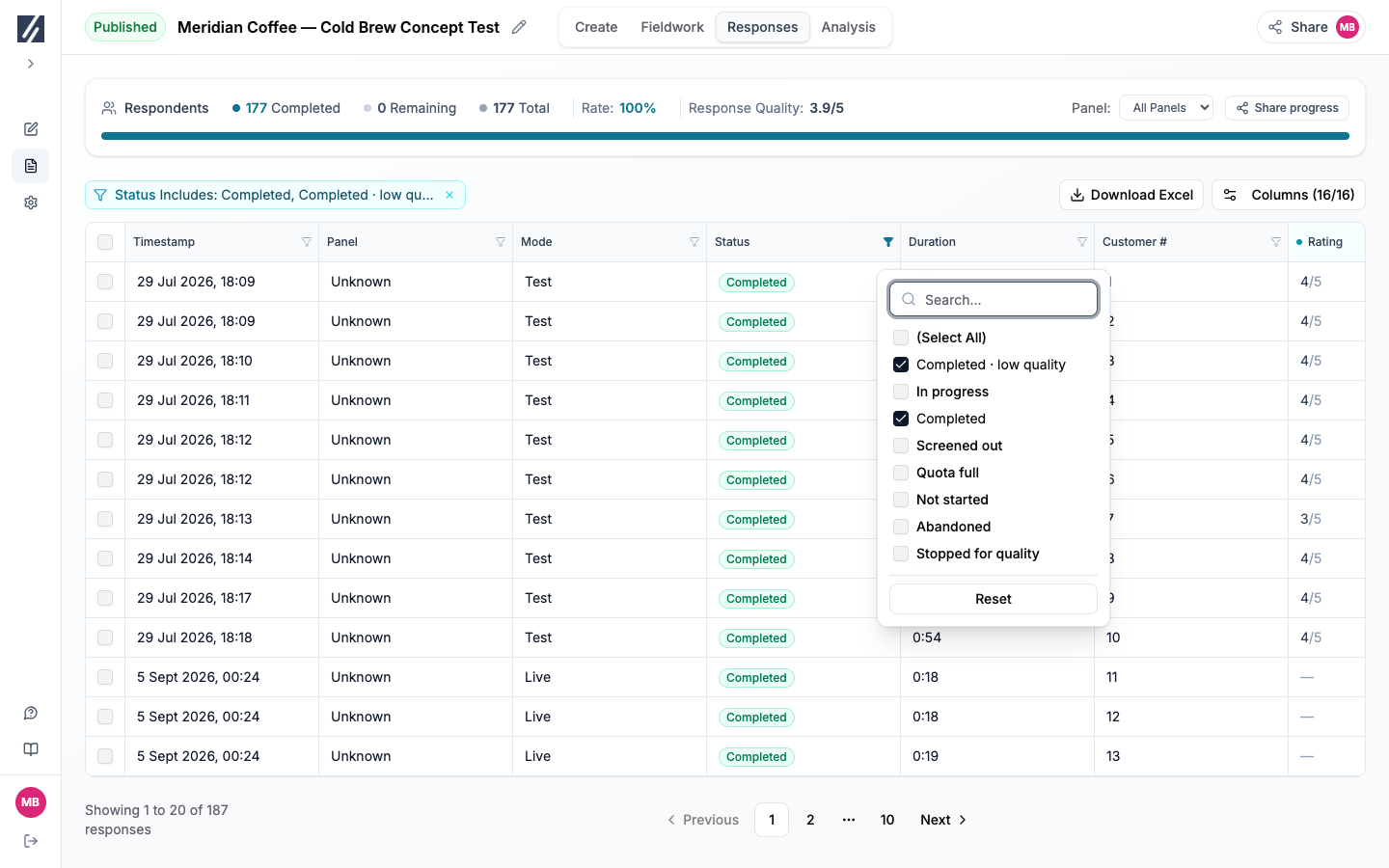
Task: Click the Respondents label icon
Action: point(109,108)
